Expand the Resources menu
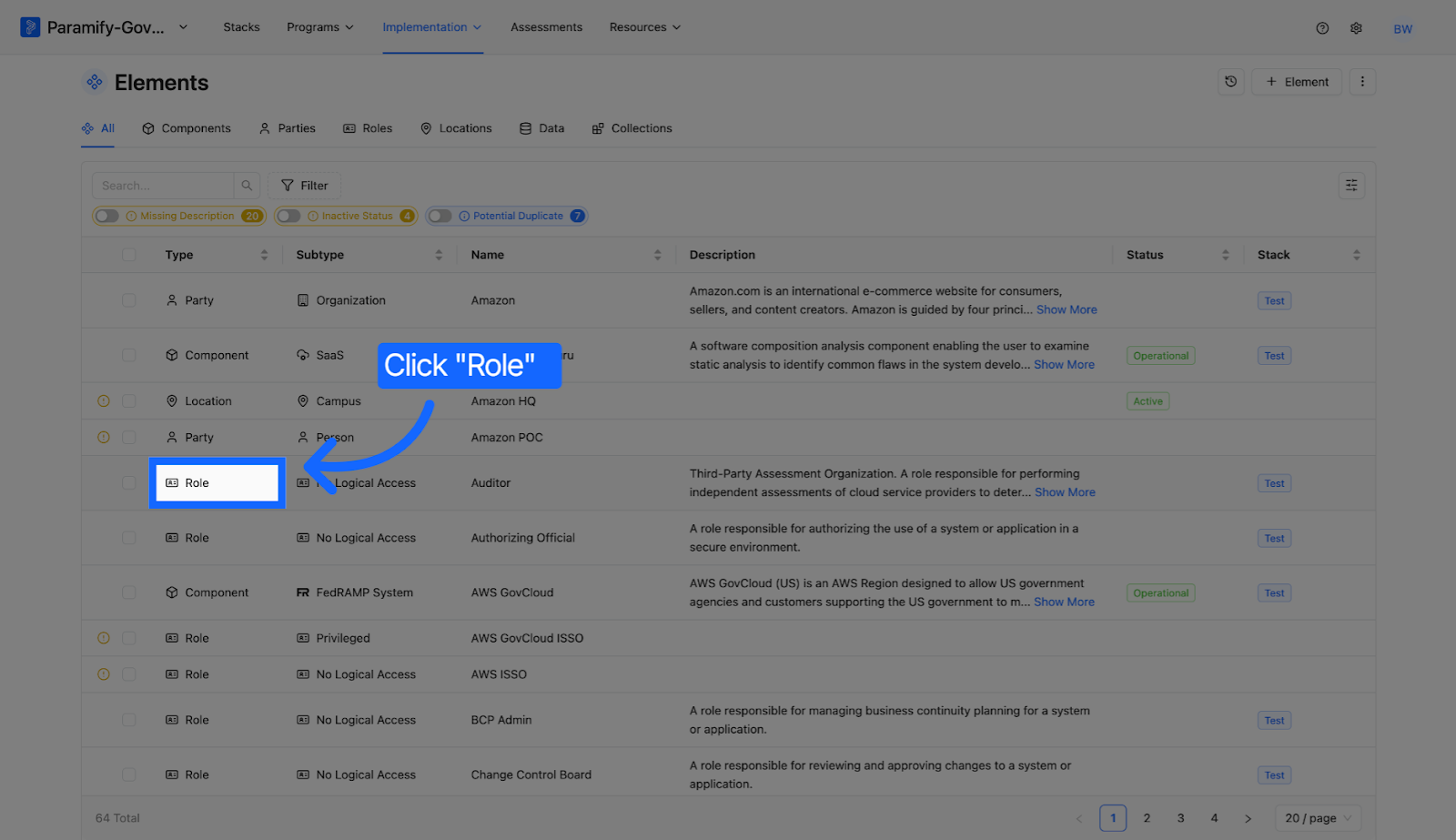This screenshot has width=1456, height=840. [645, 27]
